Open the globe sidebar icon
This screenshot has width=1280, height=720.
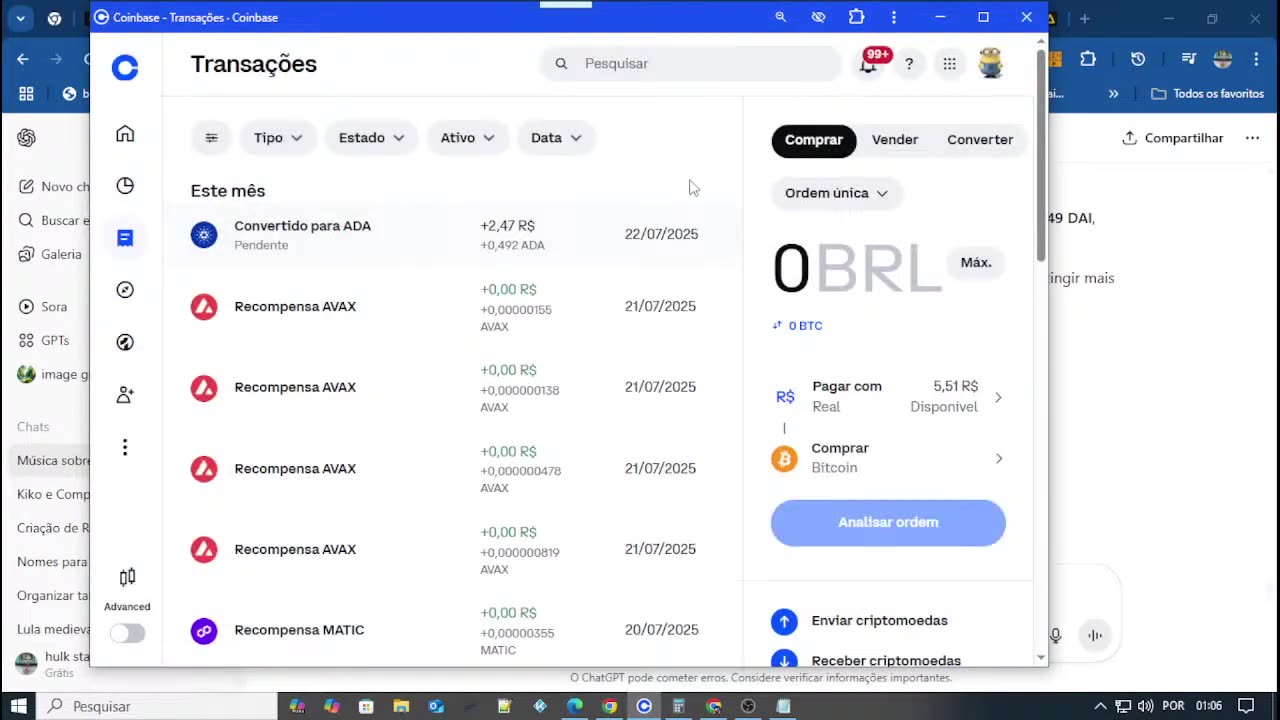[125, 342]
